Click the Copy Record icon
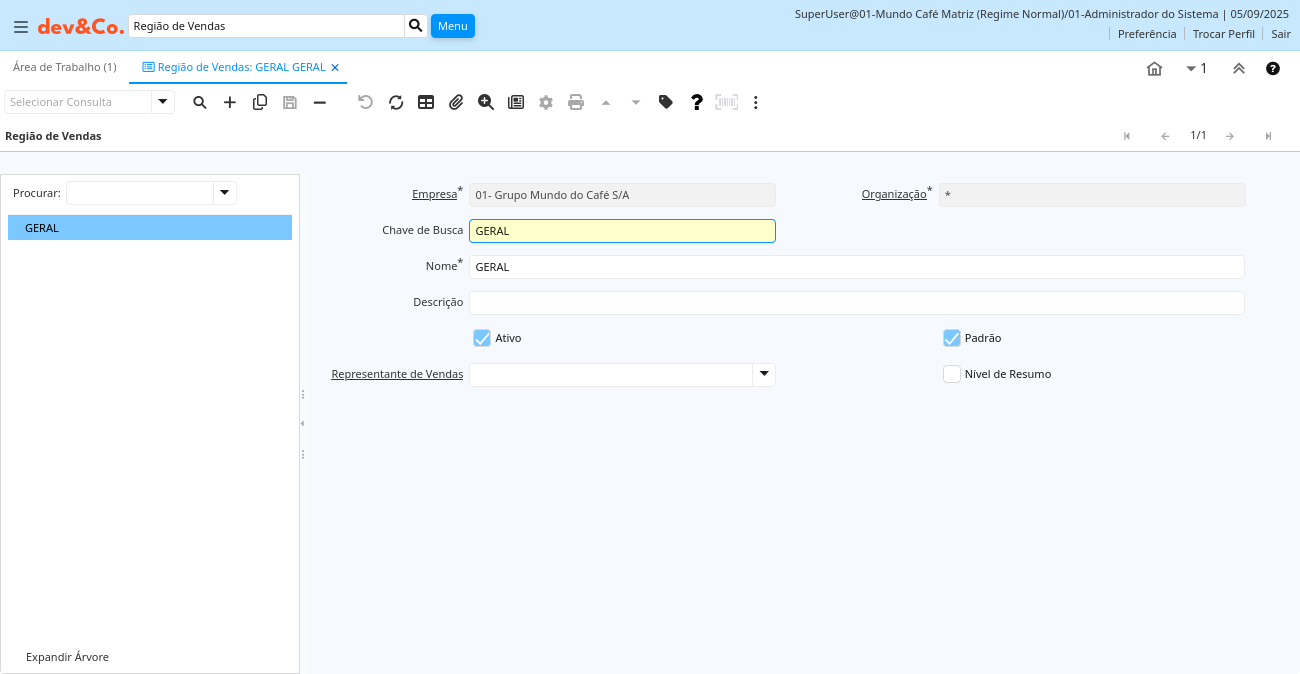 (260, 102)
